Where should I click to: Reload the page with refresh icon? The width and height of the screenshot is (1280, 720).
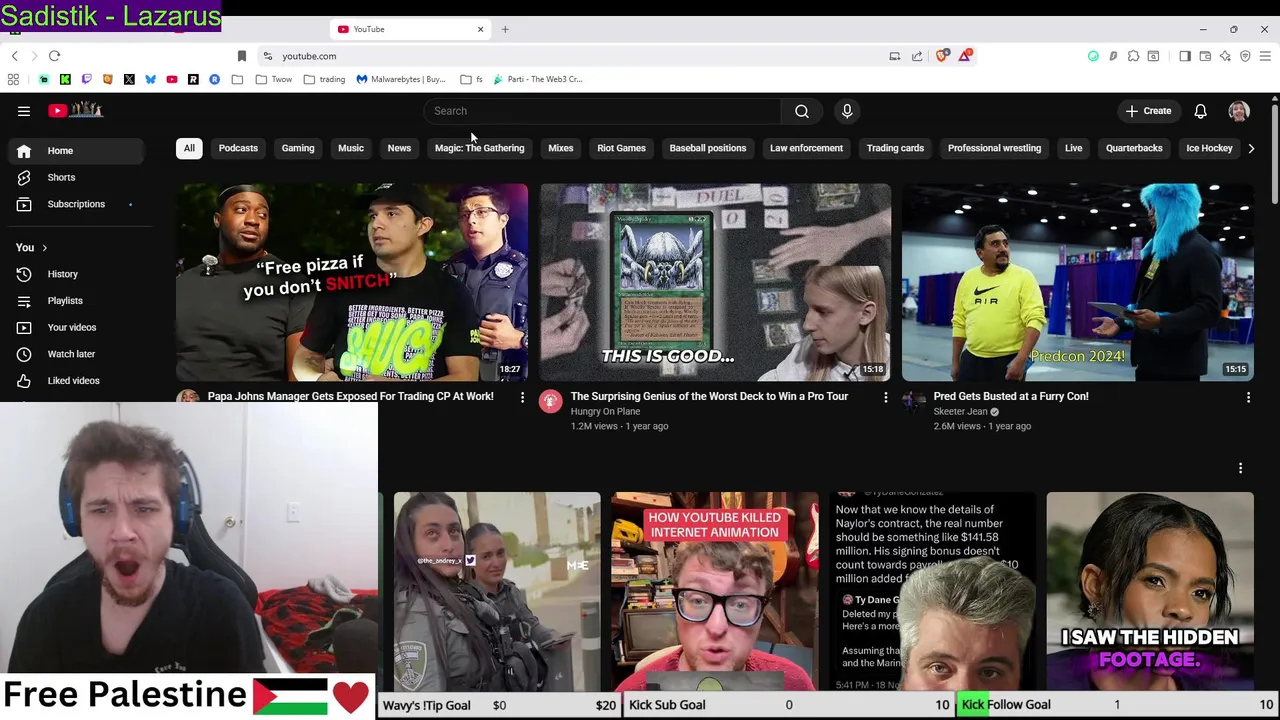[55, 56]
